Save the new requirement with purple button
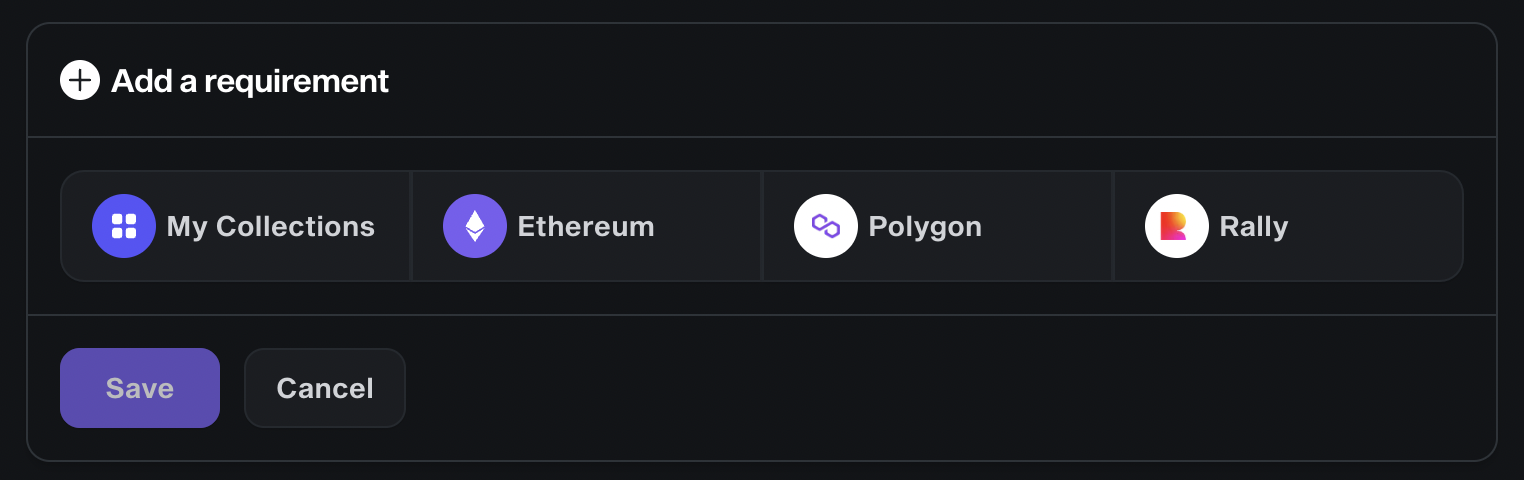The image size is (1524, 480). [x=140, y=388]
